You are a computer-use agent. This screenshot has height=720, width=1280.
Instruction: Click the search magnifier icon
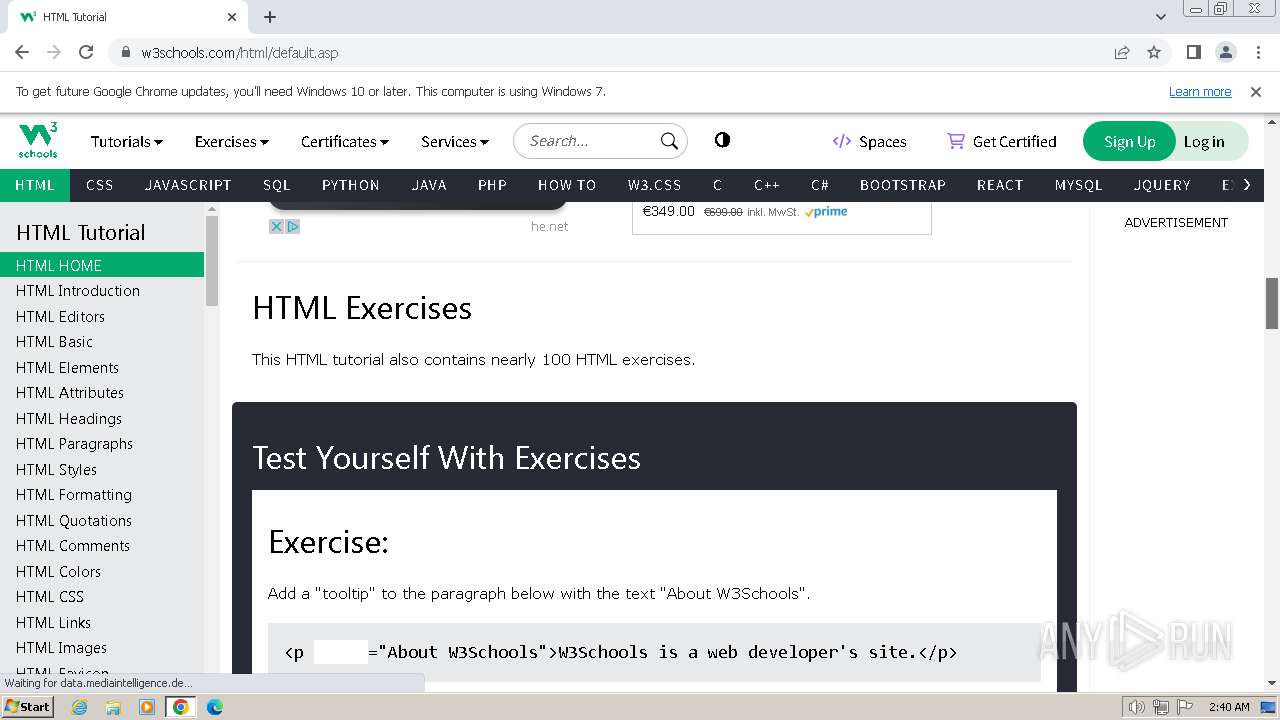(669, 141)
